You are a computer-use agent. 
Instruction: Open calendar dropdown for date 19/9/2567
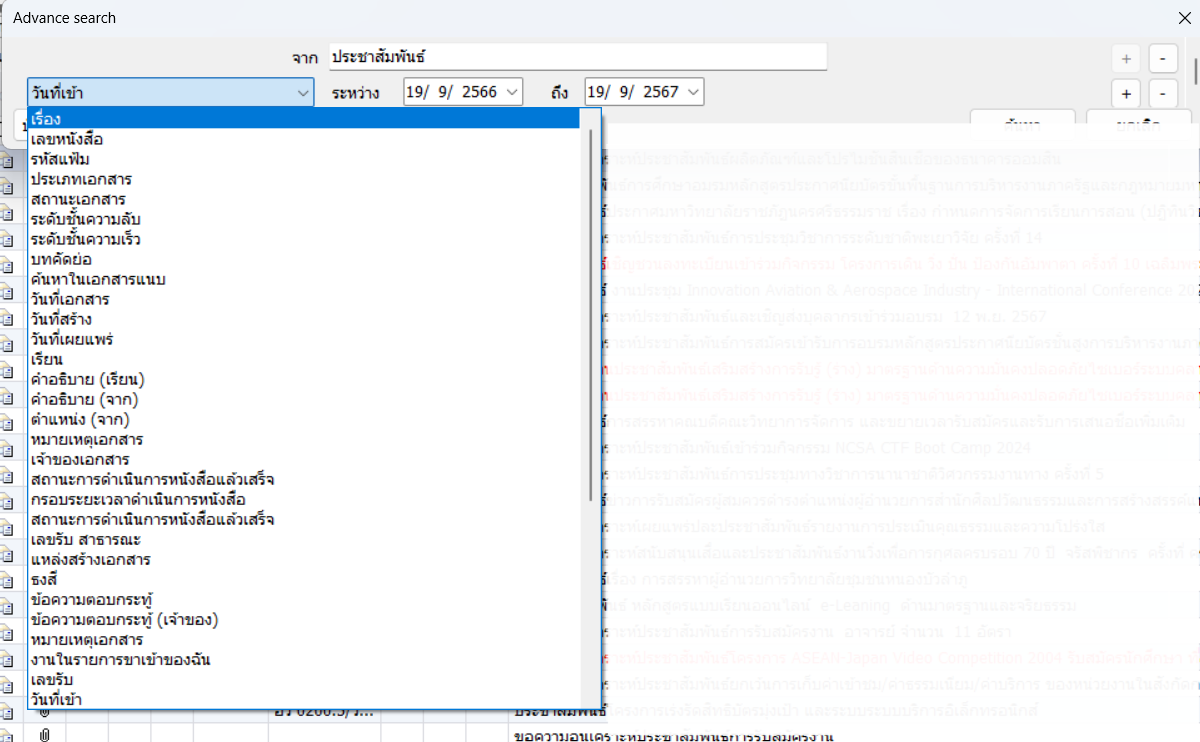pyautogui.click(x=694, y=92)
